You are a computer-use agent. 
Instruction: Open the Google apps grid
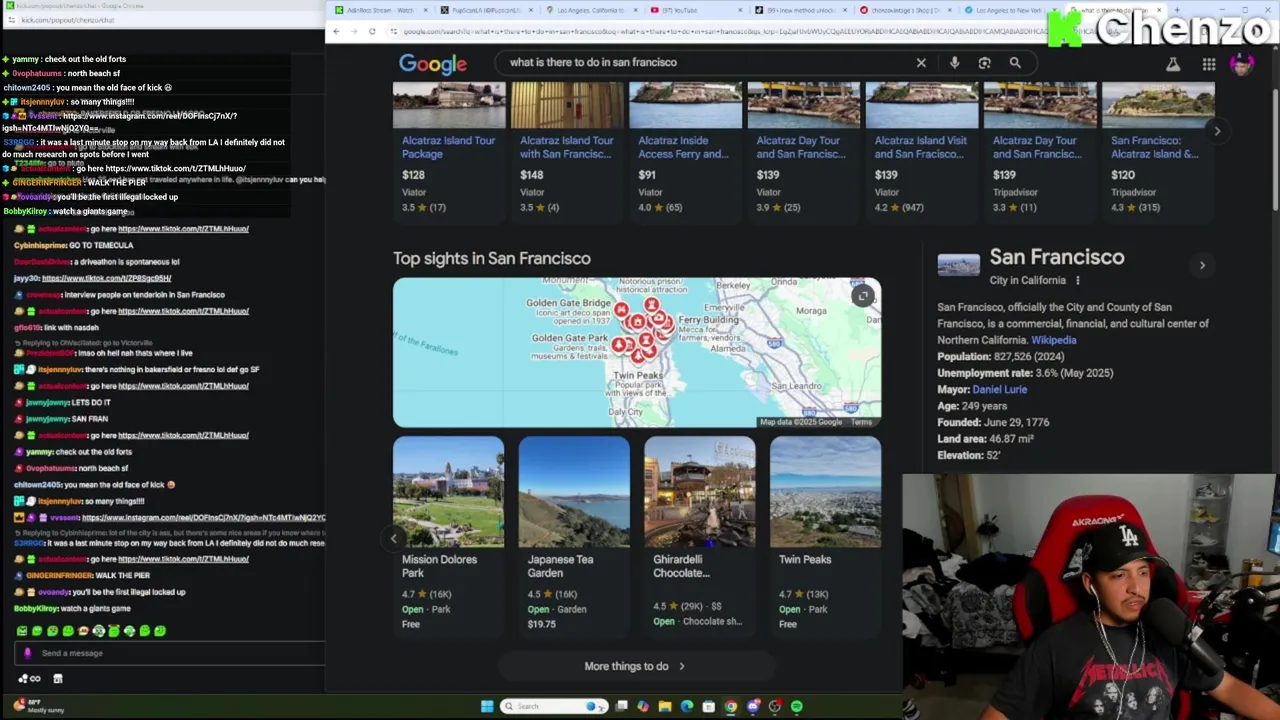pyautogui.click(x=1209, y=64)
